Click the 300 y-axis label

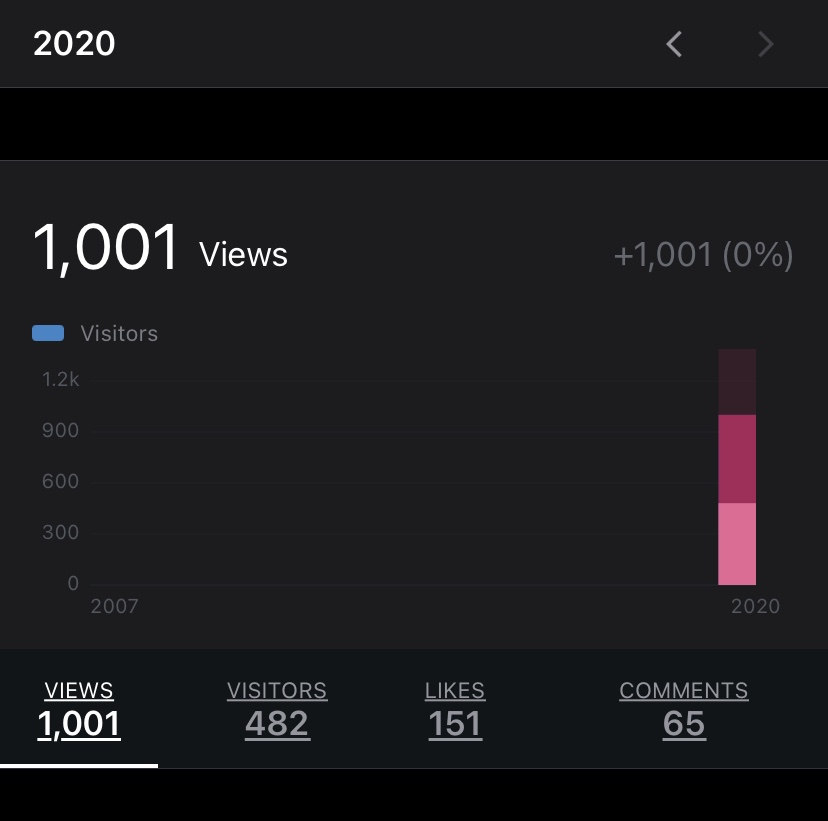60,533
